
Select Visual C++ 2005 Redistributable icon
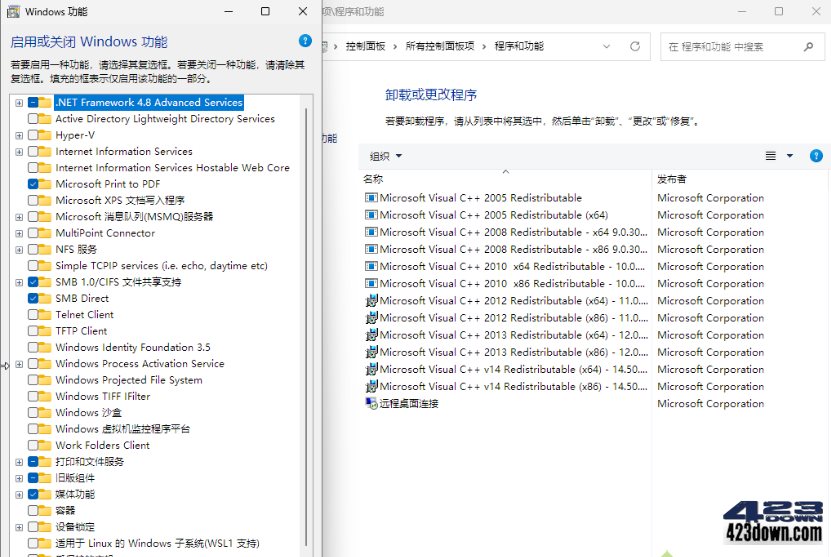point(371,198)
